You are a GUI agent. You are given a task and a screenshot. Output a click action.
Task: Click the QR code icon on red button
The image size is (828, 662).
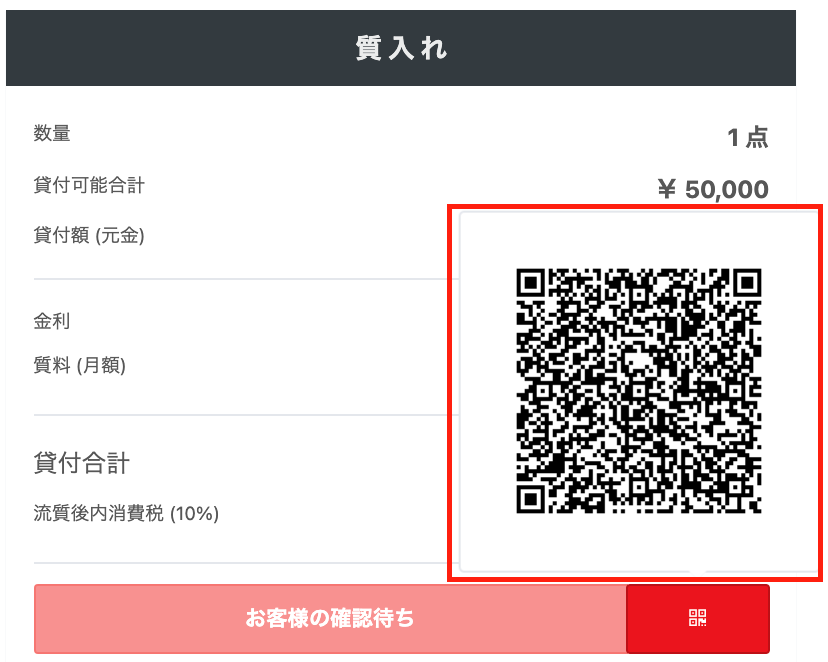pos(698,618)
